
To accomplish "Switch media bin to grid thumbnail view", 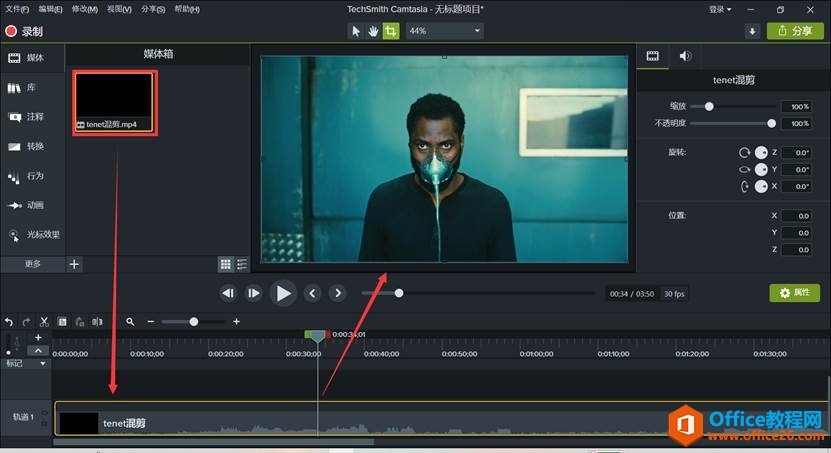I will (226, 264).
